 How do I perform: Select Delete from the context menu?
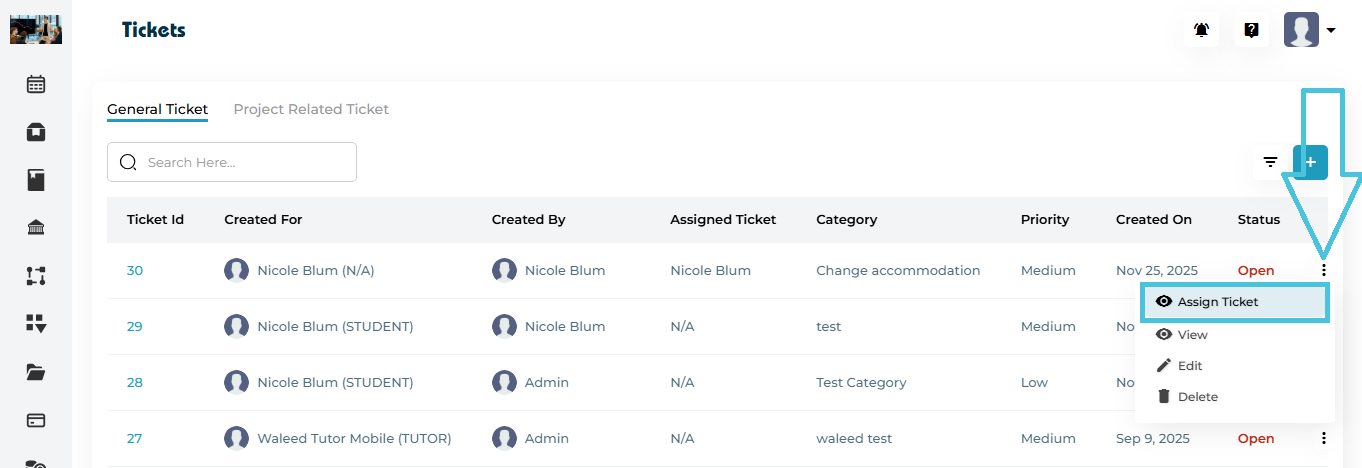[1197, 397]
